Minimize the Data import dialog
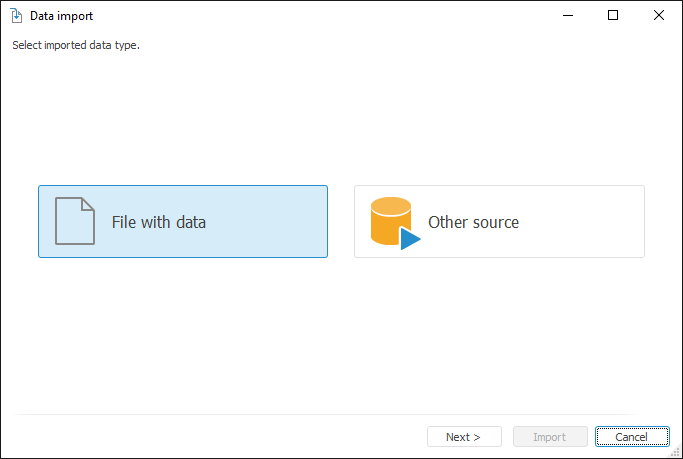The width and height of the screenshot is (683, 459). (x=567, y=16)
